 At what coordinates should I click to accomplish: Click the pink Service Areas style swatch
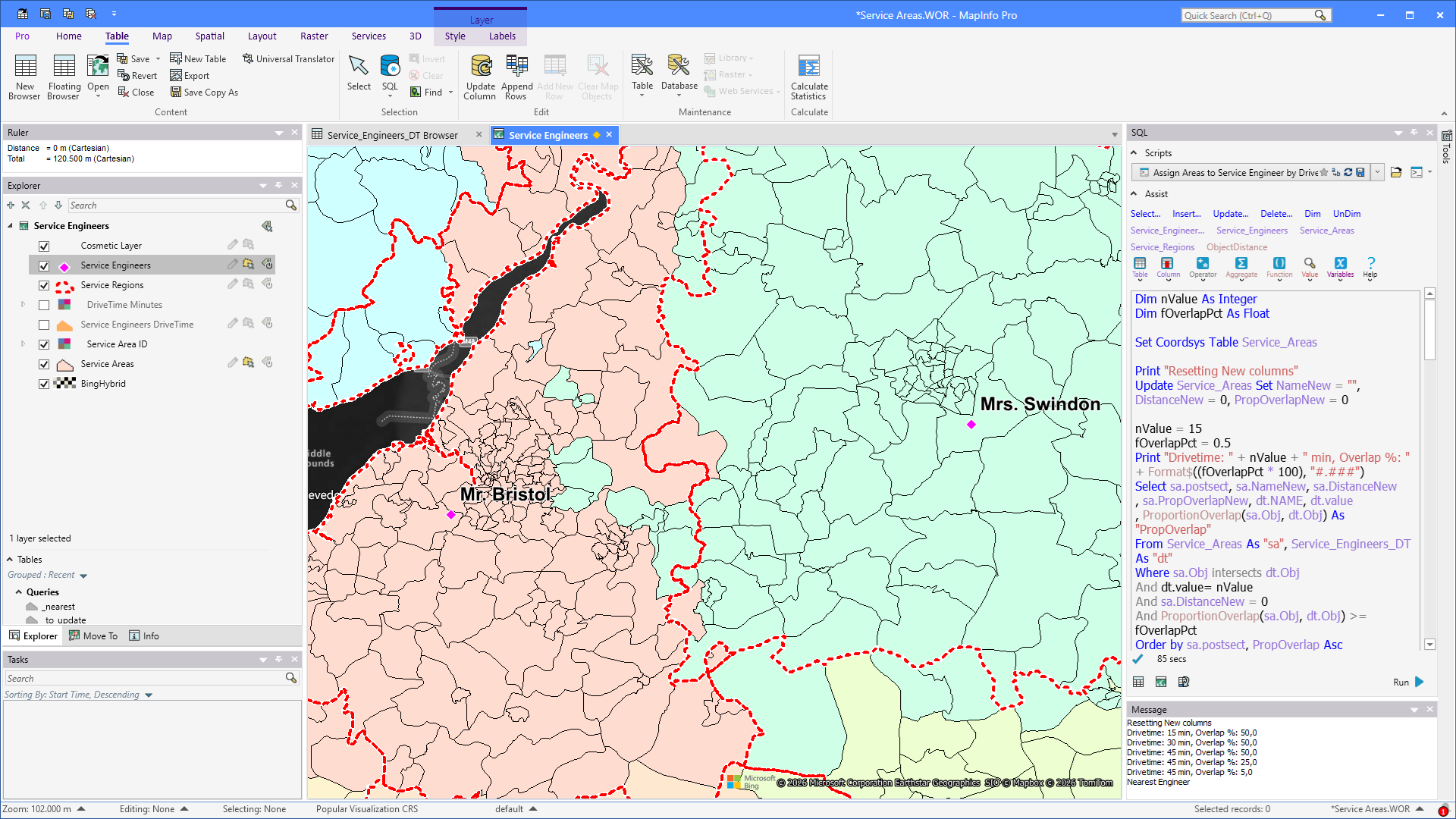coord(65,365)
